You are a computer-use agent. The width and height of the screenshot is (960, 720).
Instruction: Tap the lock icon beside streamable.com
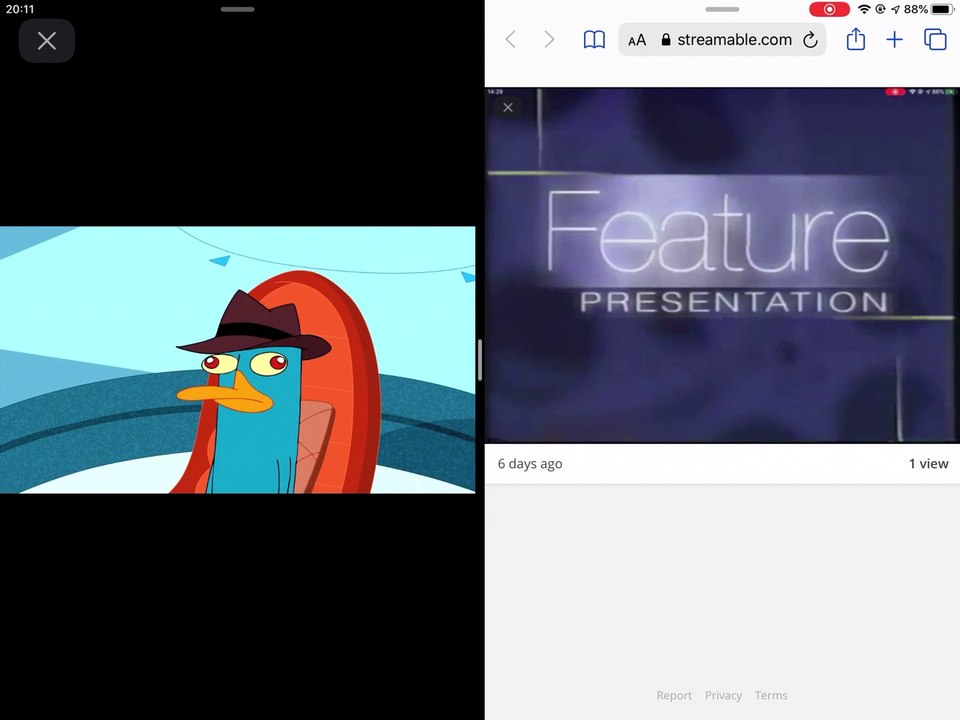666,40
